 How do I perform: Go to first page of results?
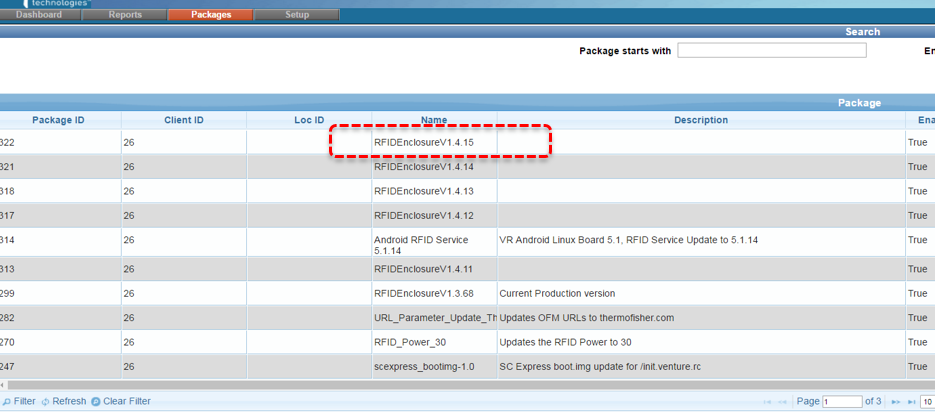click(767, 402)
